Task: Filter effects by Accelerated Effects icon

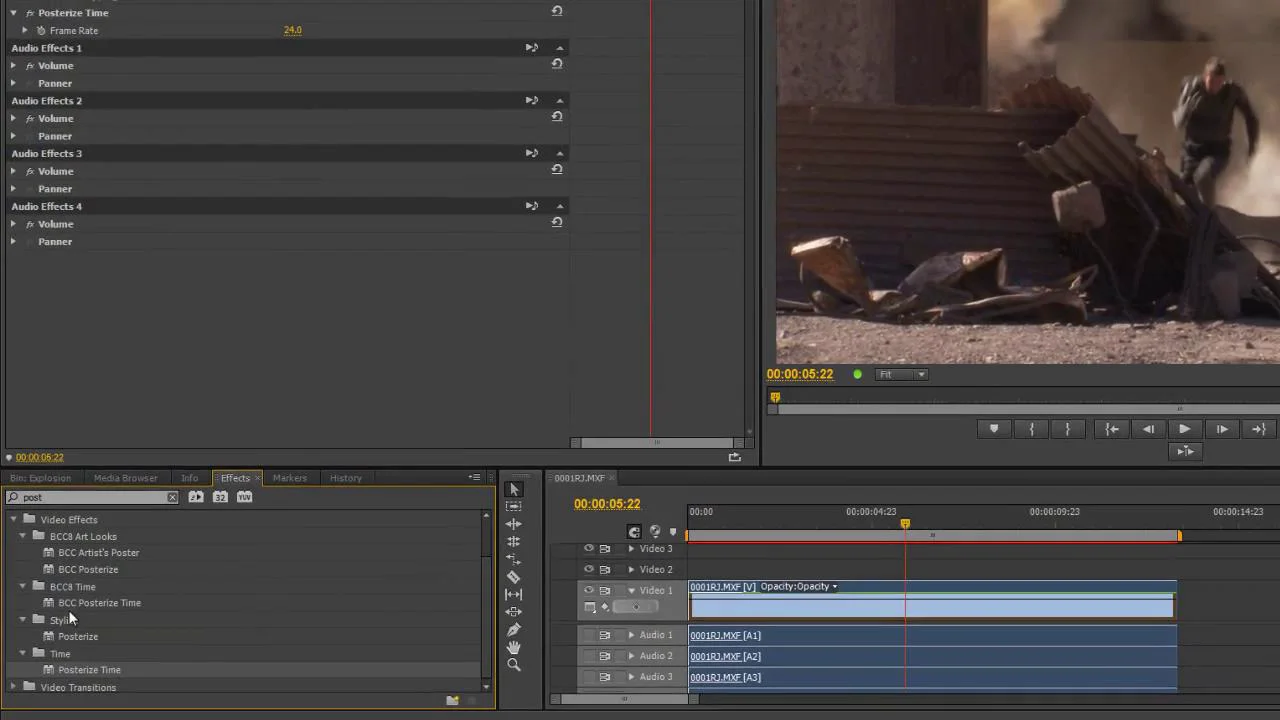Action: click(196, 497)
